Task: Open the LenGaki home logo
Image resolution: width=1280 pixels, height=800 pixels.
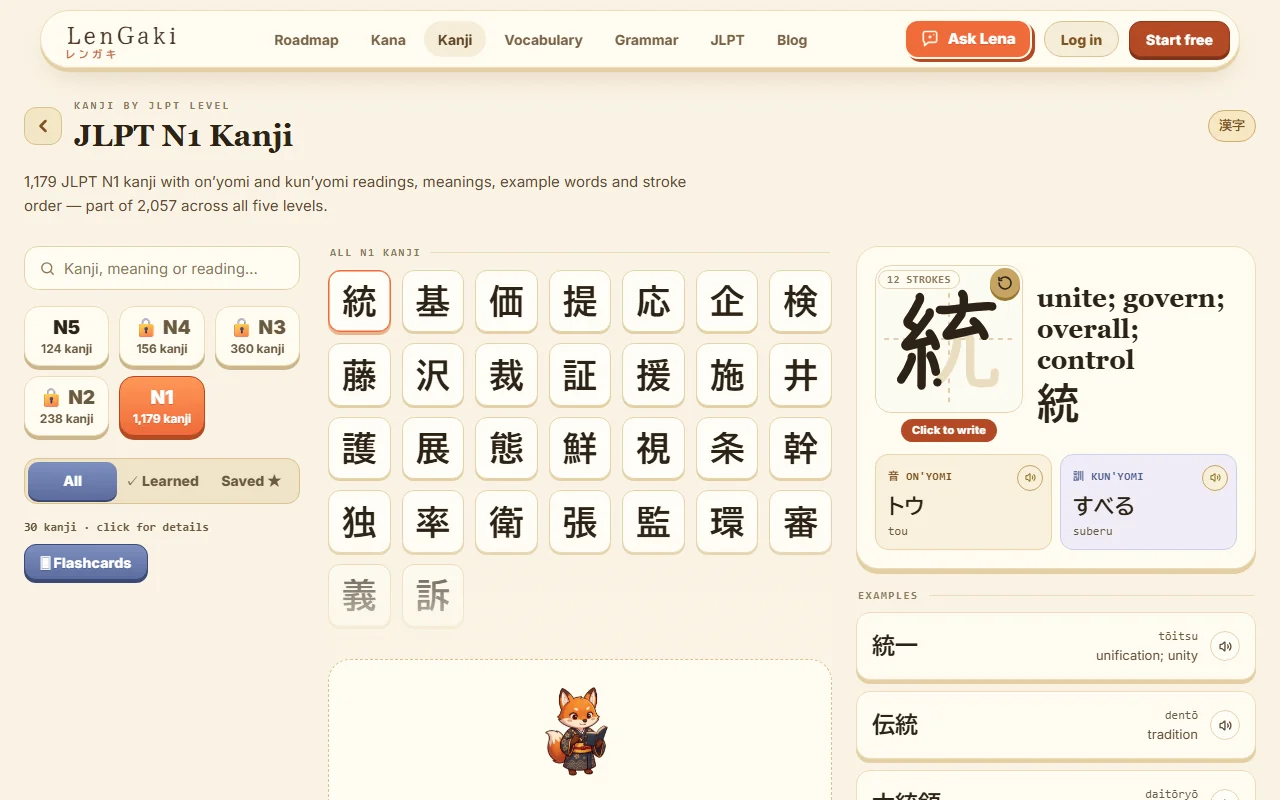Action: [121, 41]
